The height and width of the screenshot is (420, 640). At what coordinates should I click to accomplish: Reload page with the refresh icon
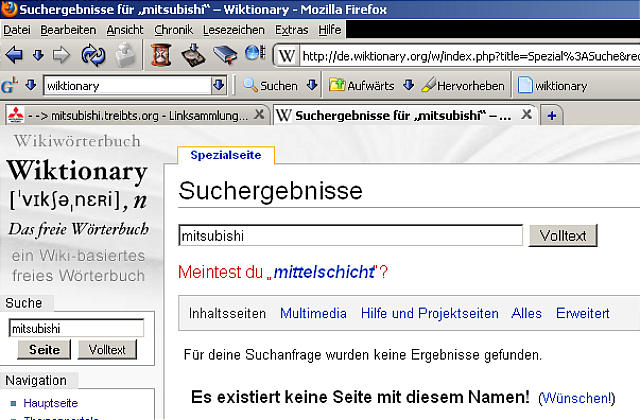[x=94, y=56]
